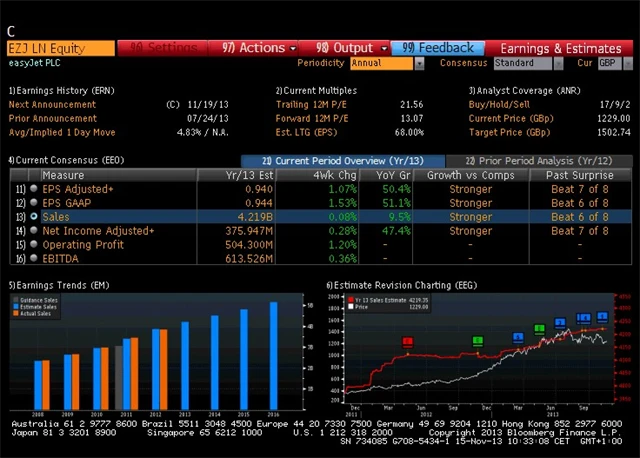Select the EPS Adjusted+ radio button

pos(35,188)
